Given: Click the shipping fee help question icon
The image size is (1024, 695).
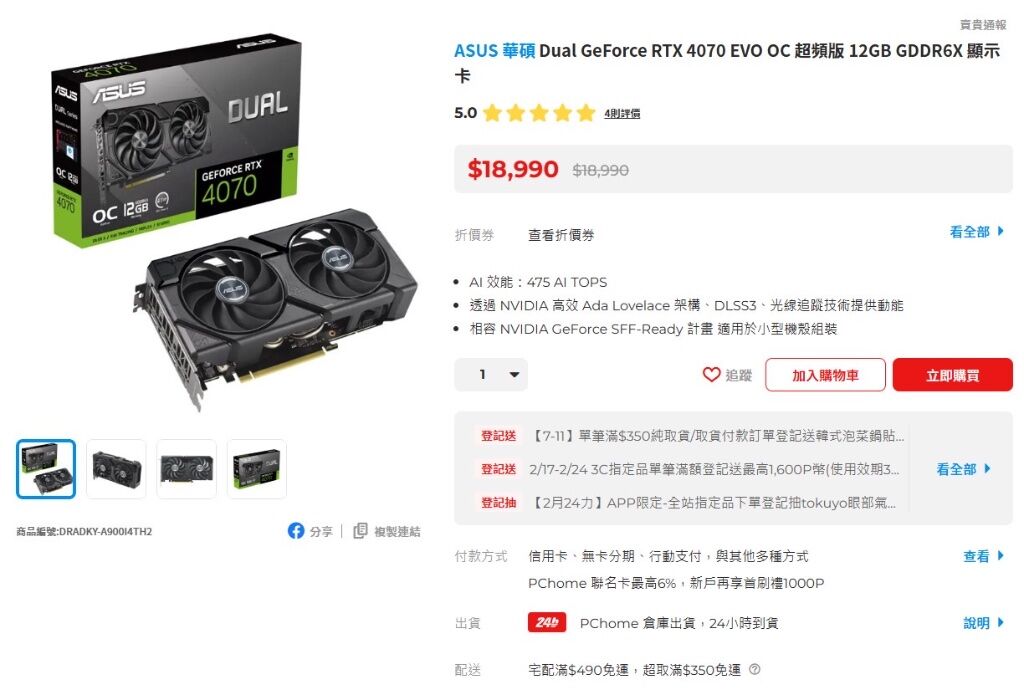Looking at the screenshot, I should pyautogui.click(x=754, y=670).
